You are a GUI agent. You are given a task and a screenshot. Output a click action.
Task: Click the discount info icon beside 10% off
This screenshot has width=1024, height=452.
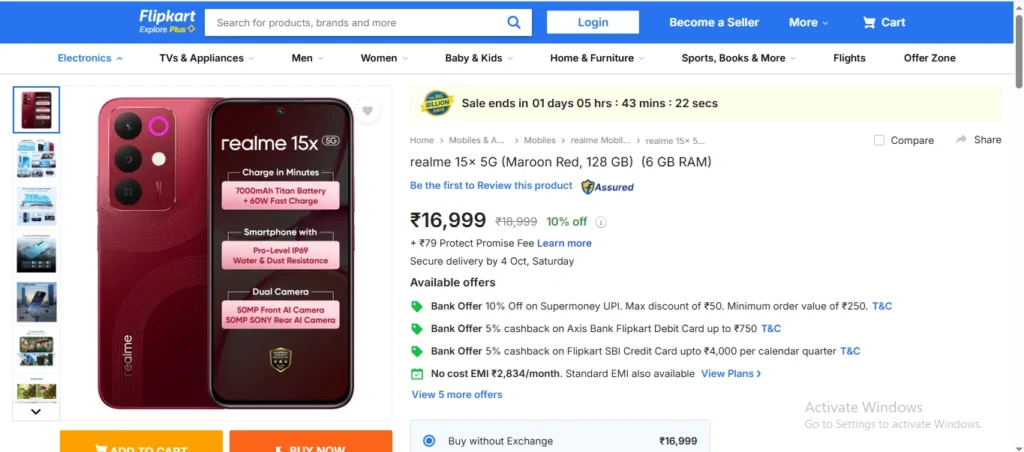601,222
